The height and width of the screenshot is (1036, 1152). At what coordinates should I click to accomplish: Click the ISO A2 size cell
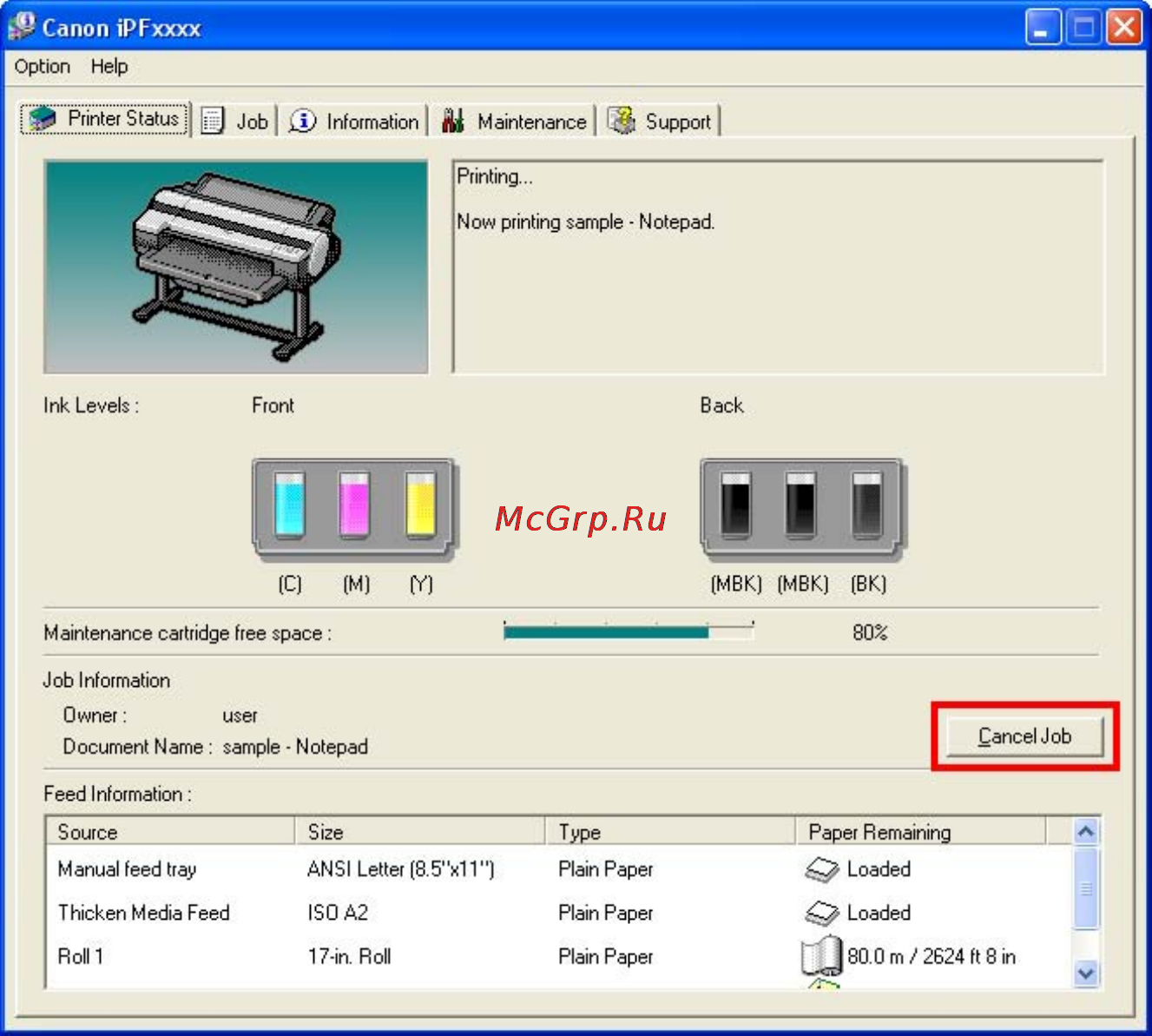pyautogui.click(x=338, y=913)
